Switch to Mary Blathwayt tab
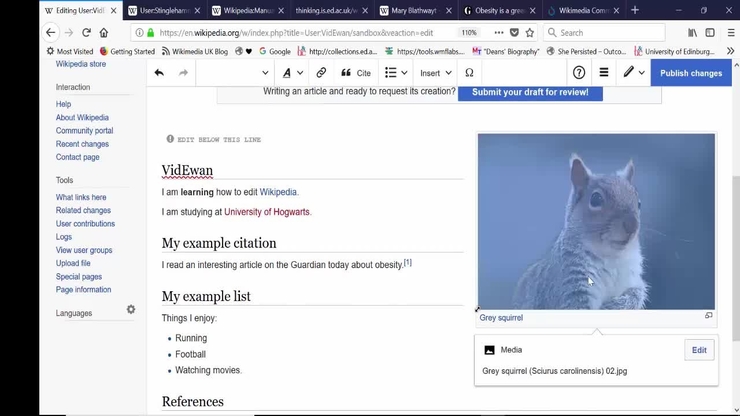Image resolution: width=740 pixels, height=416 pixels. [x=415, y=10]
